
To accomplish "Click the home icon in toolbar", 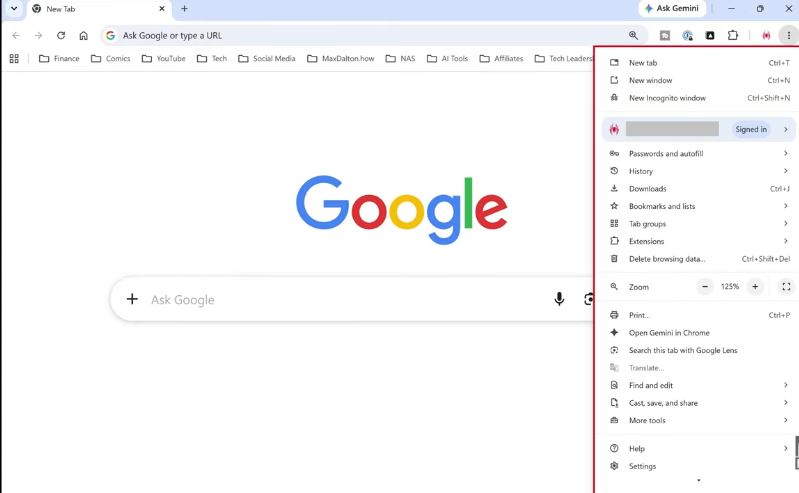I will click(84, 35).
